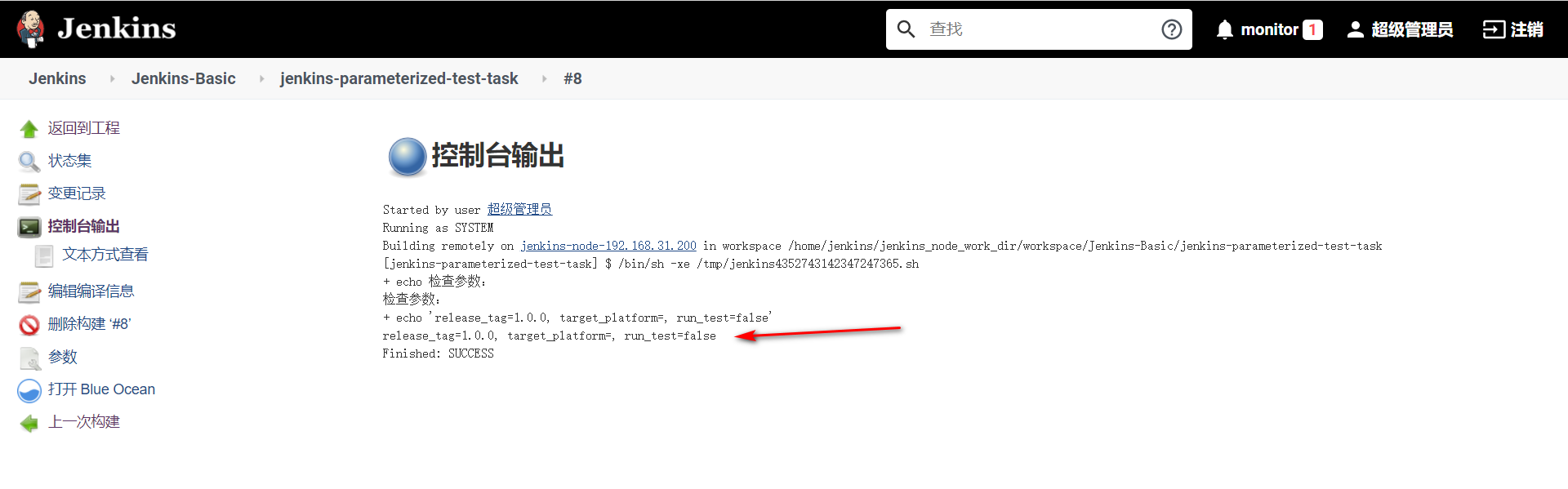
Task: Open 状态集 sidebar link
Action: click(x=69, y=161)
